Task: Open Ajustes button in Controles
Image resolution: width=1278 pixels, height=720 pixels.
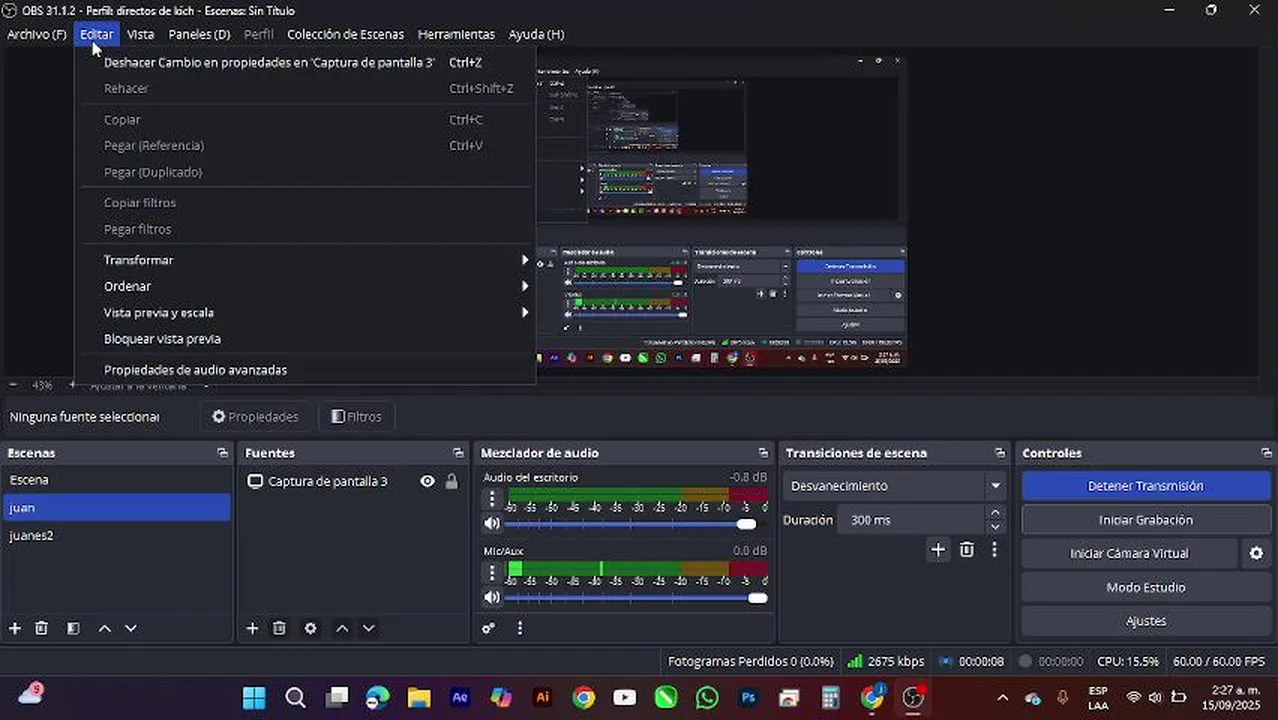Action: pos(1145,621)
